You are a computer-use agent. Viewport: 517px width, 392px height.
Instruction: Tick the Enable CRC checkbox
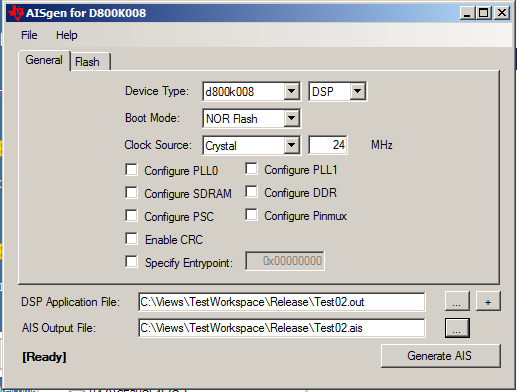[131, 239]
